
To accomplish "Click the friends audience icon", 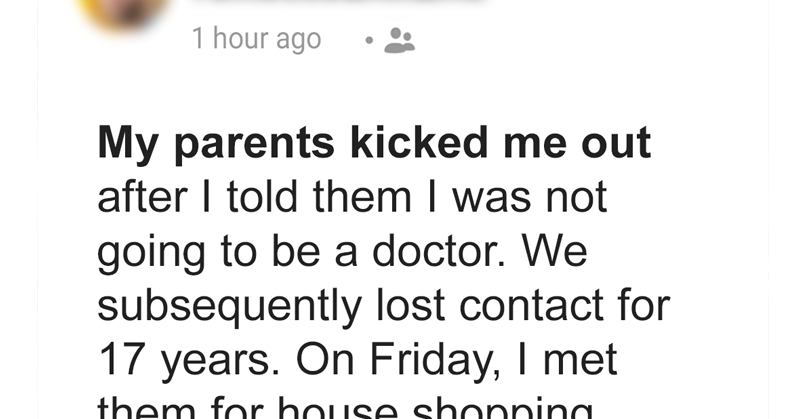I will (x=399, y=40).
